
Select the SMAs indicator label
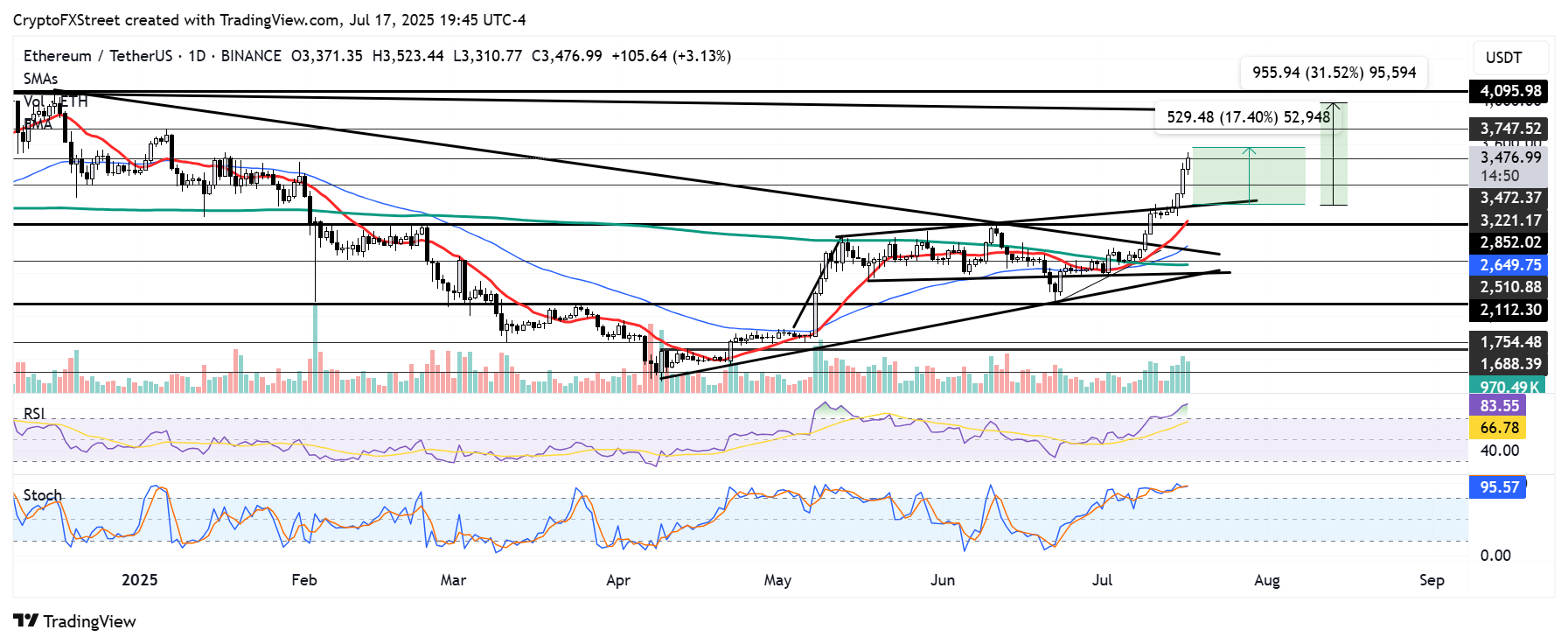click(x=40, y=79)
